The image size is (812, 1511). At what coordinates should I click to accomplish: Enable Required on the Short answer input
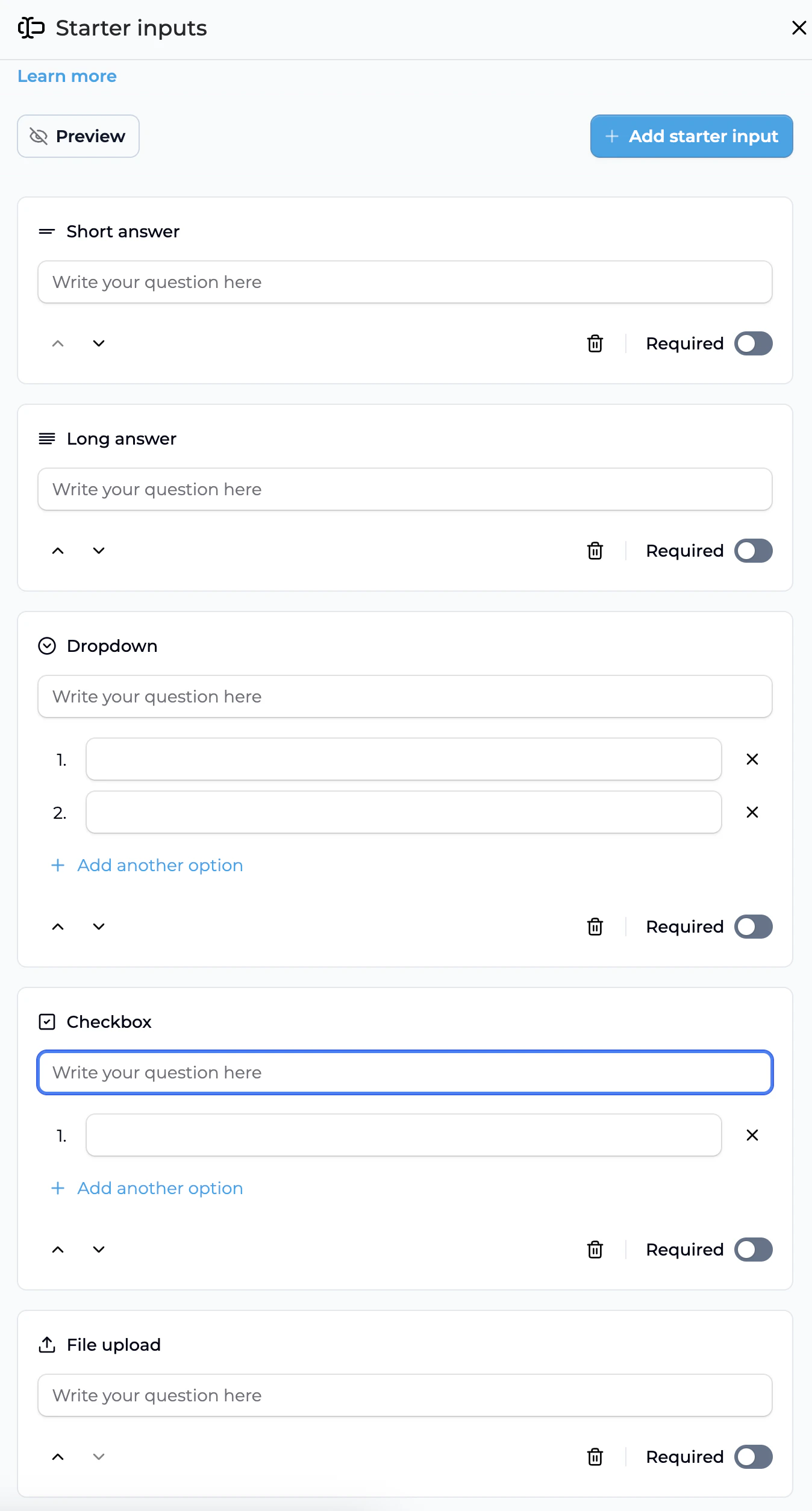click(753, 343)
